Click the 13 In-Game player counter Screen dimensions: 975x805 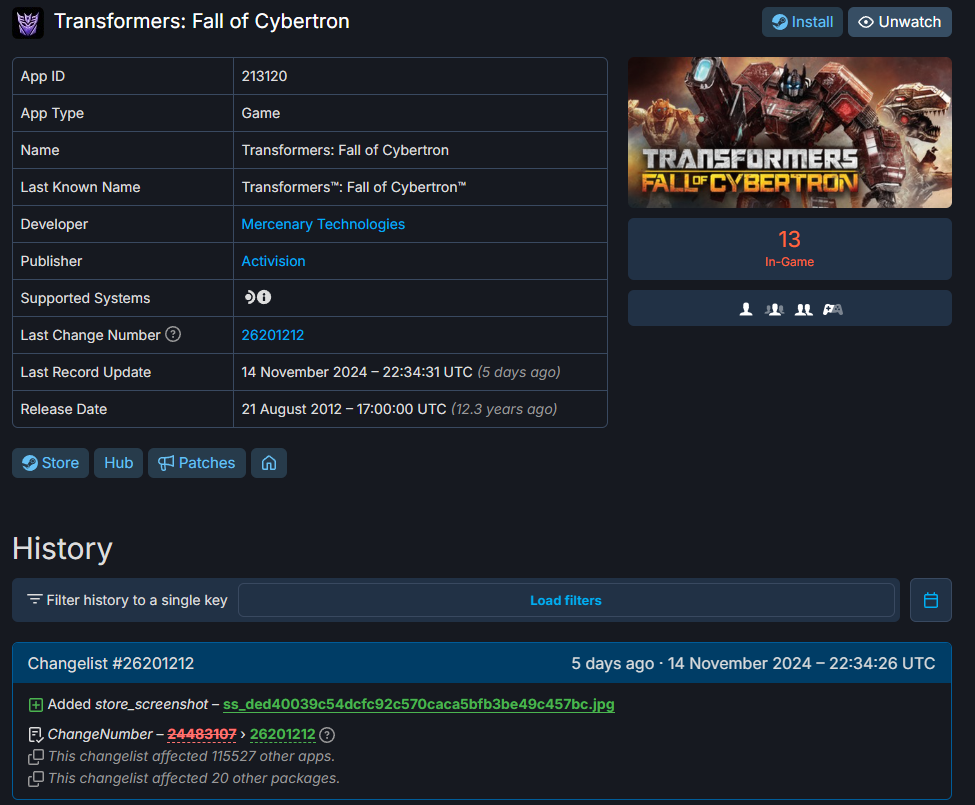tap(789, 249)
